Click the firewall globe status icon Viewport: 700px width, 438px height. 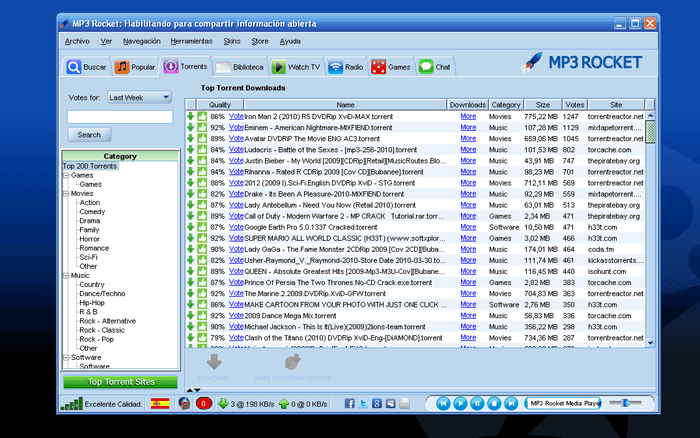(x=184, y=404)
